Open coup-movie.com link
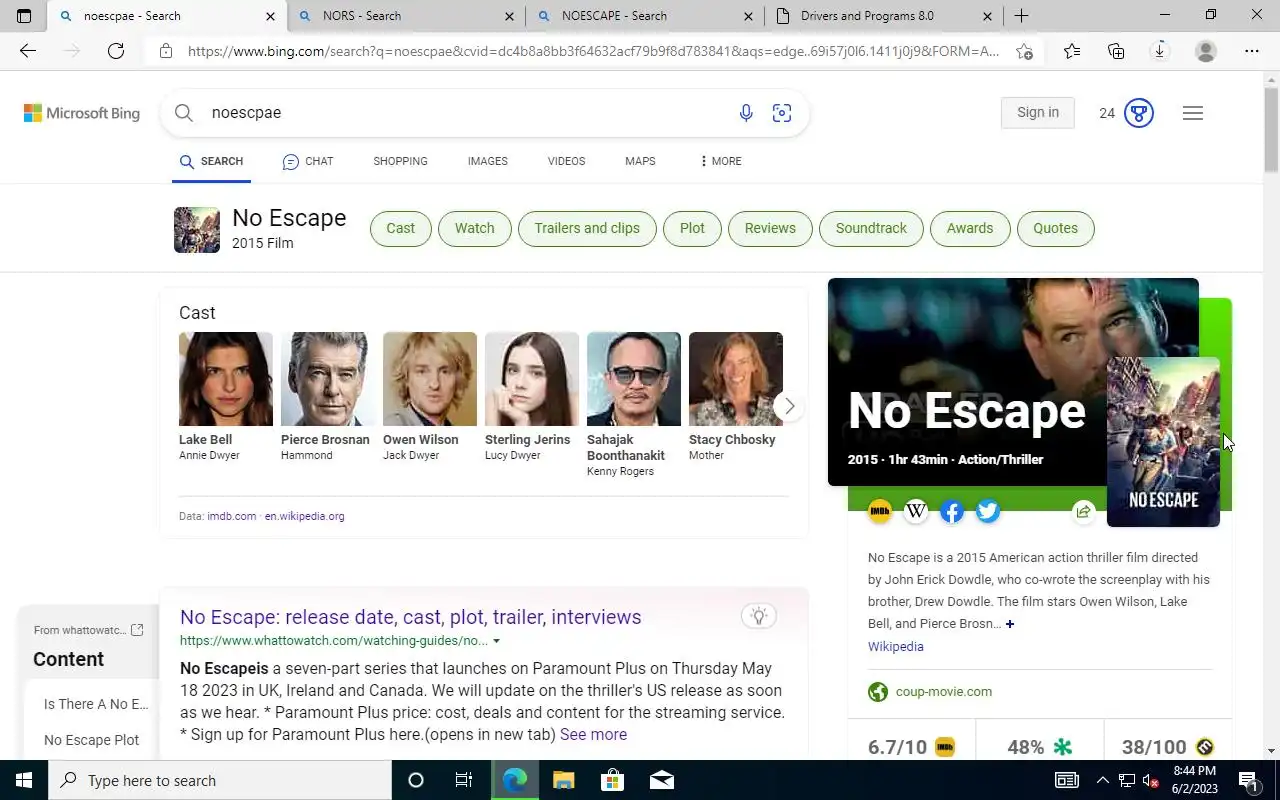Image resolution: width=1280 pixels, height=800 pixels. [944, 692]
